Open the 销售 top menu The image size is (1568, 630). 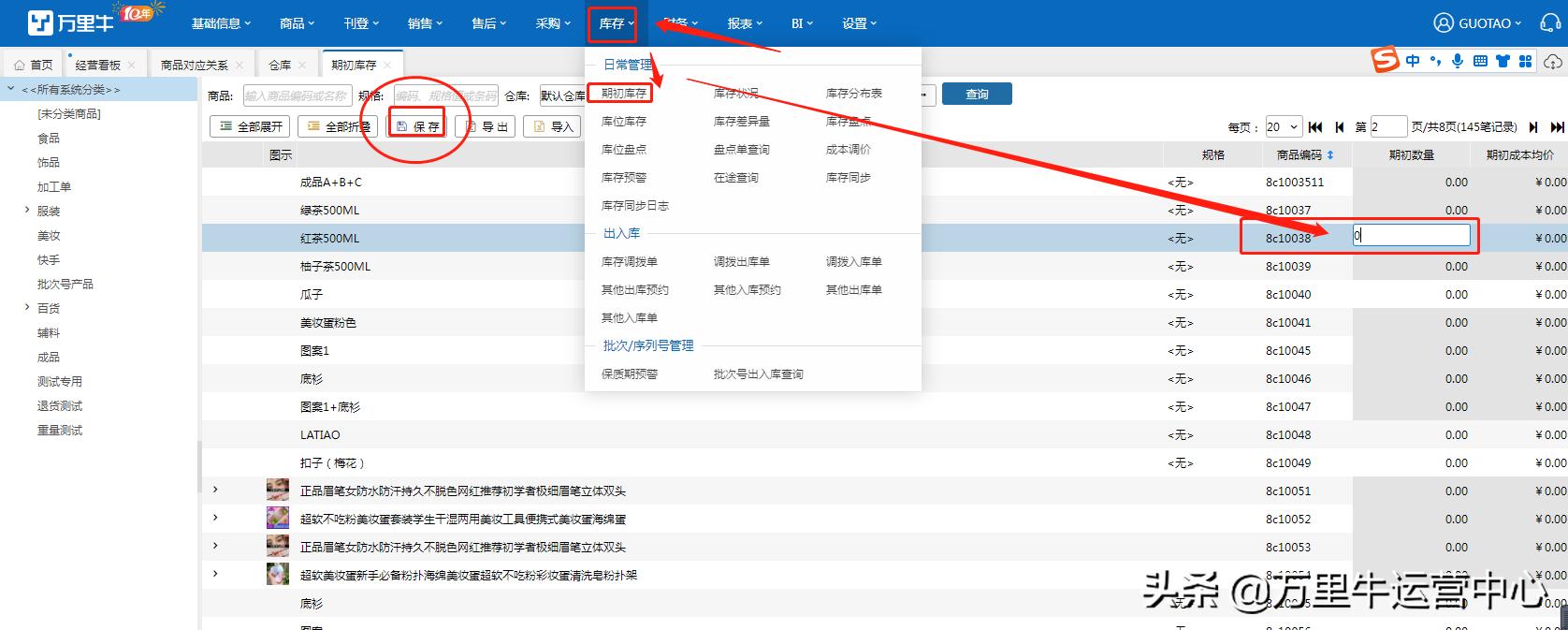point(425,23)
